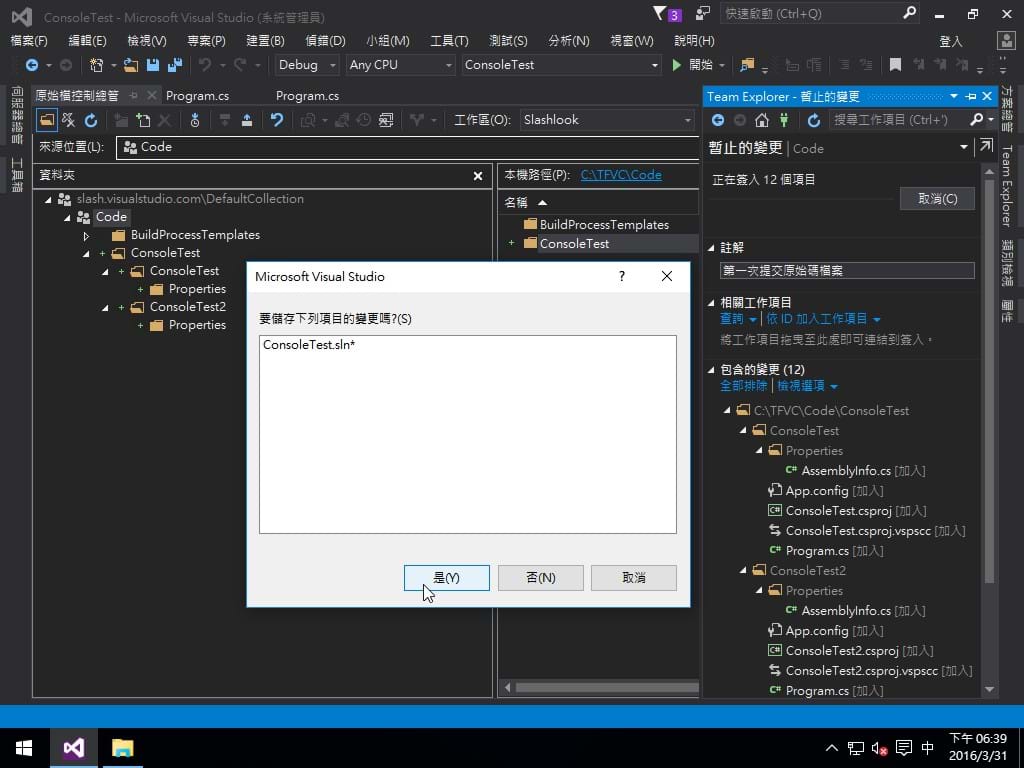
Task: Click the feedback icon in title bar
Action: 703,13
